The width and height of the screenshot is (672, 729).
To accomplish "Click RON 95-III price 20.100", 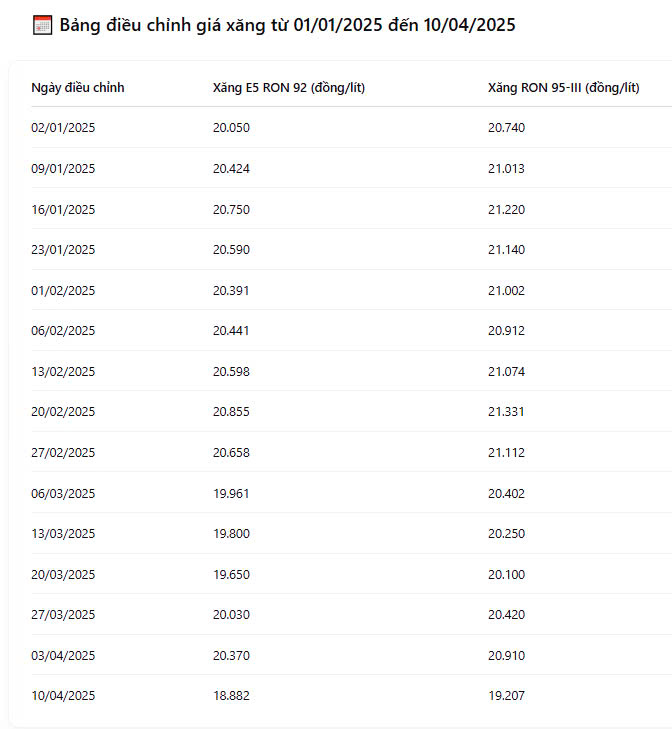I will tap(506, 574).
